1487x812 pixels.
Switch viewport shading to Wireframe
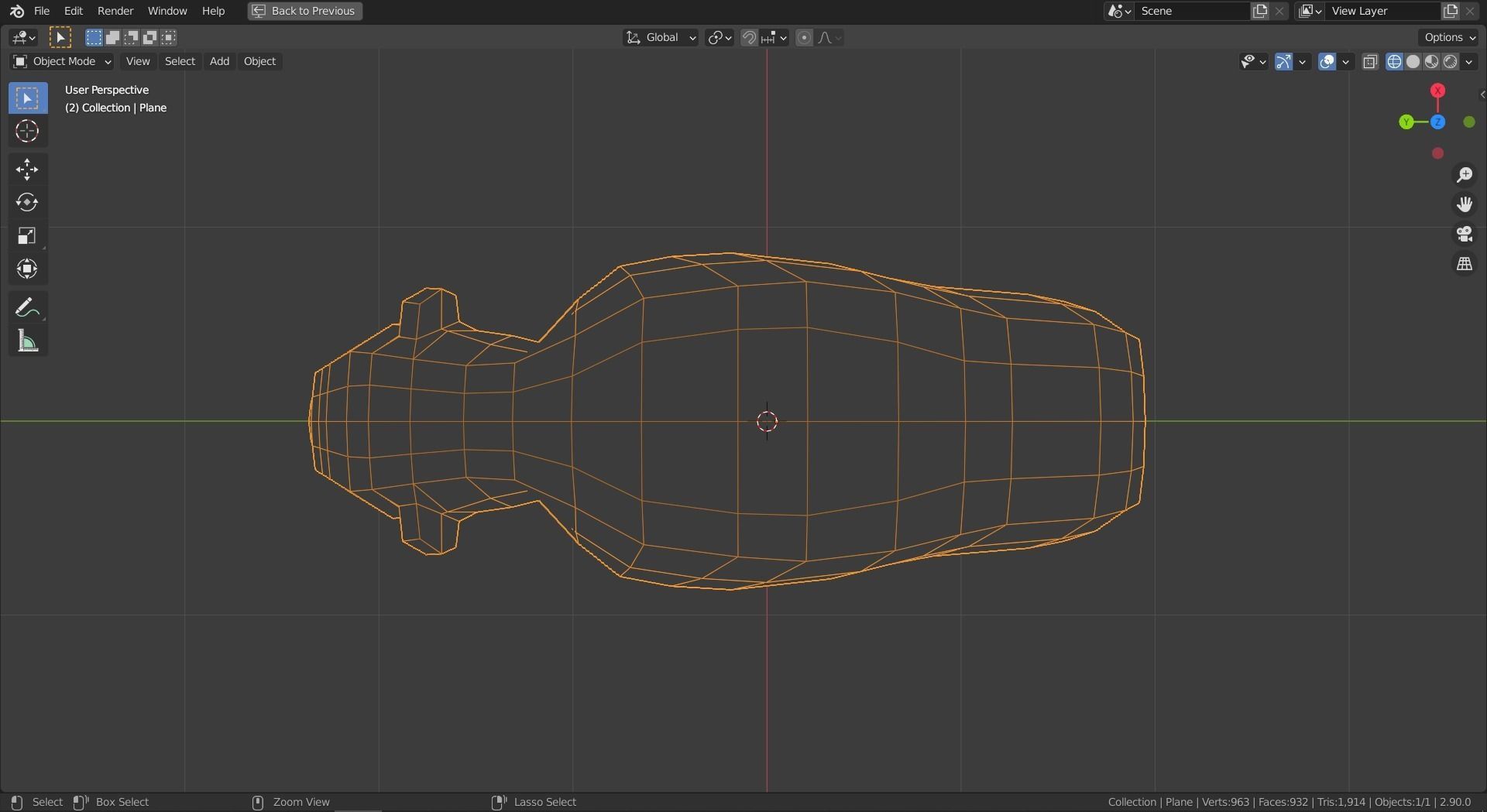[1394, 62]
